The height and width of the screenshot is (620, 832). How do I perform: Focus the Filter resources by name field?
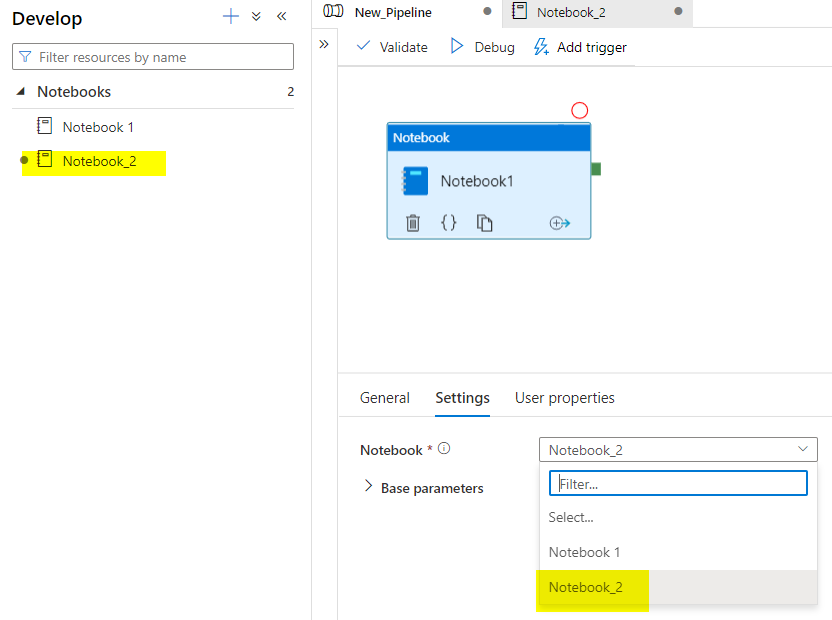pyautogui.click(x=160, y=57)
